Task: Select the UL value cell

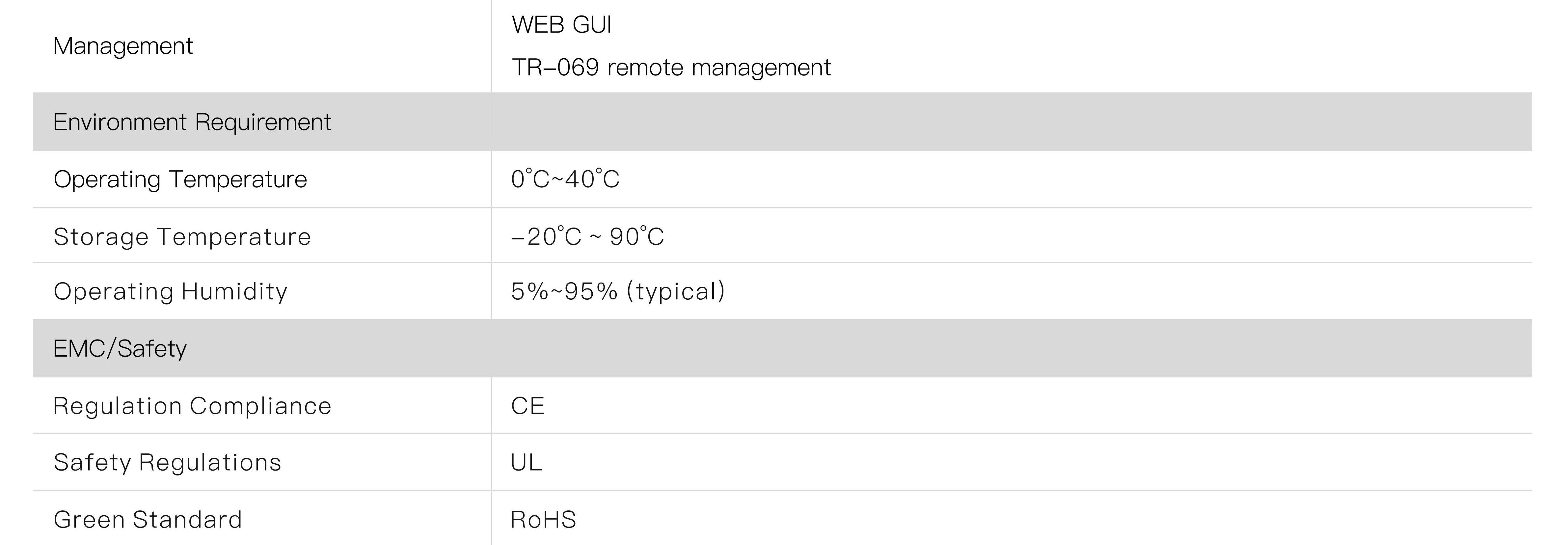Action: pyautogui.click(x=526, y=463)
